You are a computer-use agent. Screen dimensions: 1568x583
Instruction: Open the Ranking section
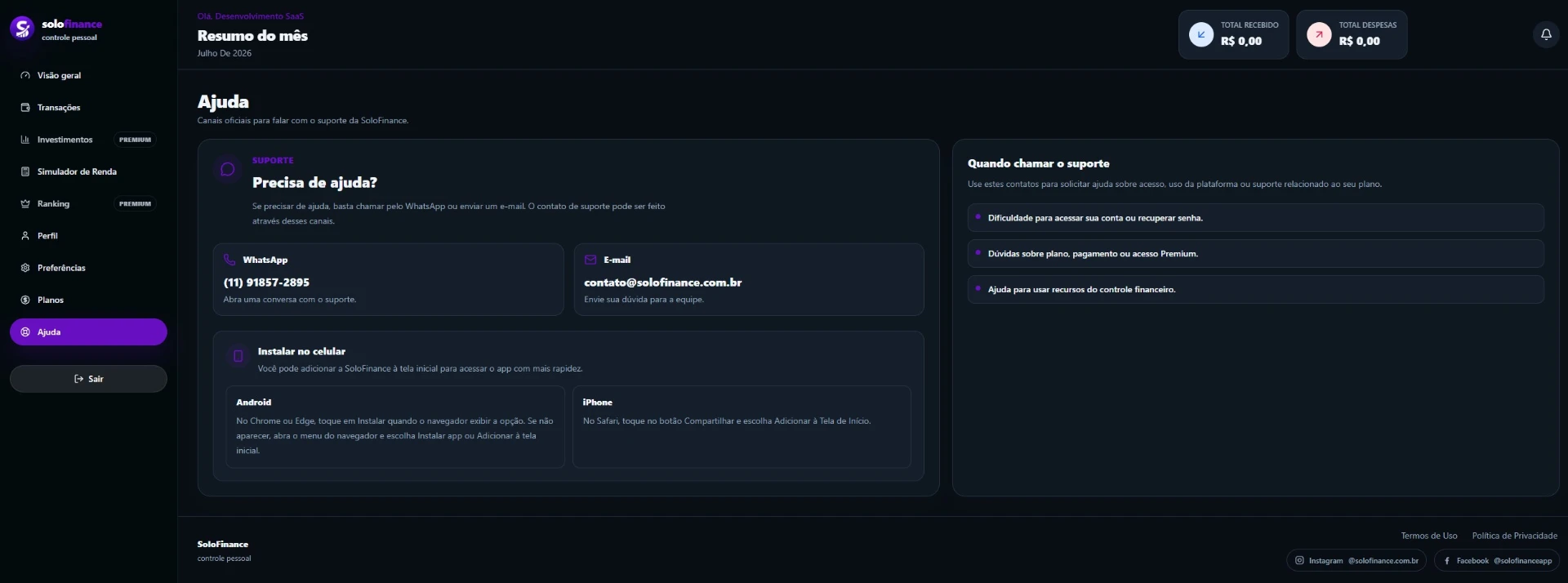pyautogui.click(x=88, y=204)
